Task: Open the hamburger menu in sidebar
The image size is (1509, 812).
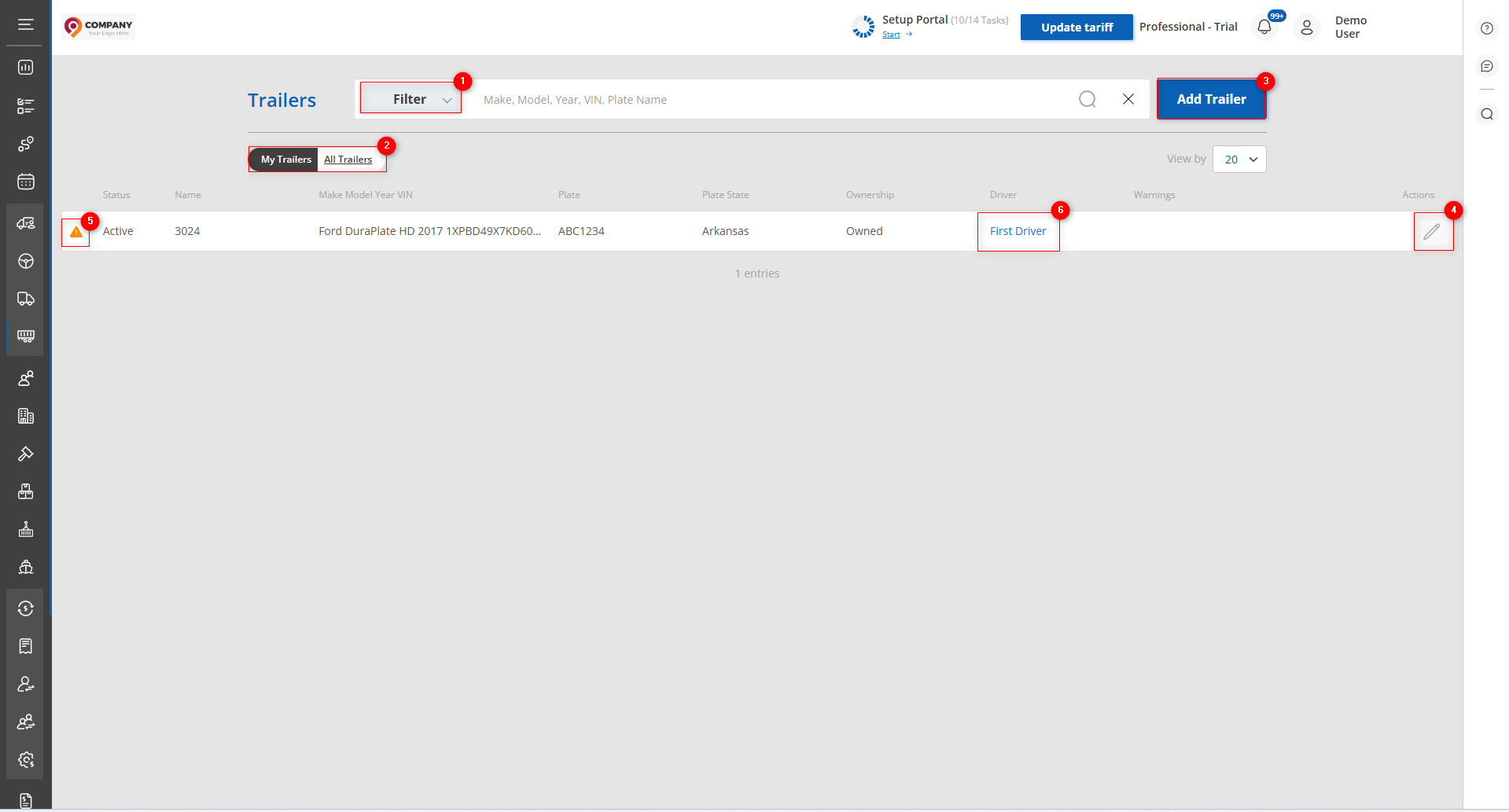Action: (x=26, y=24)
